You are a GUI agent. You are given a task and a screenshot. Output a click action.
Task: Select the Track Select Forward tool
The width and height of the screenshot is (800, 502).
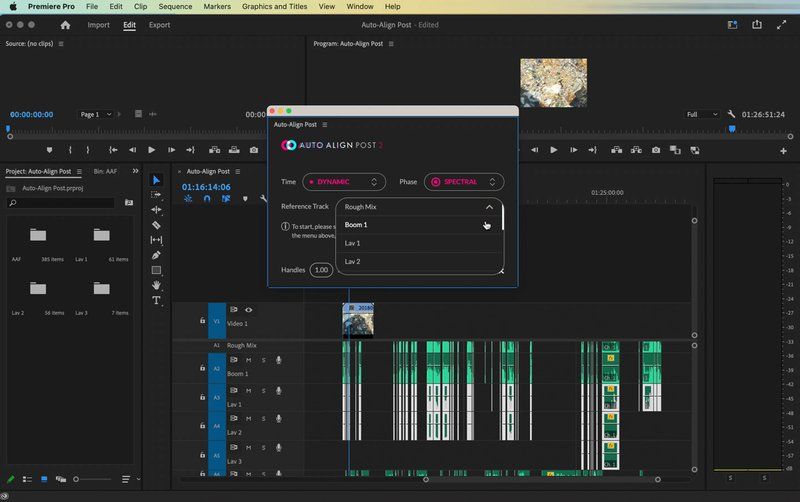[156, 195]
